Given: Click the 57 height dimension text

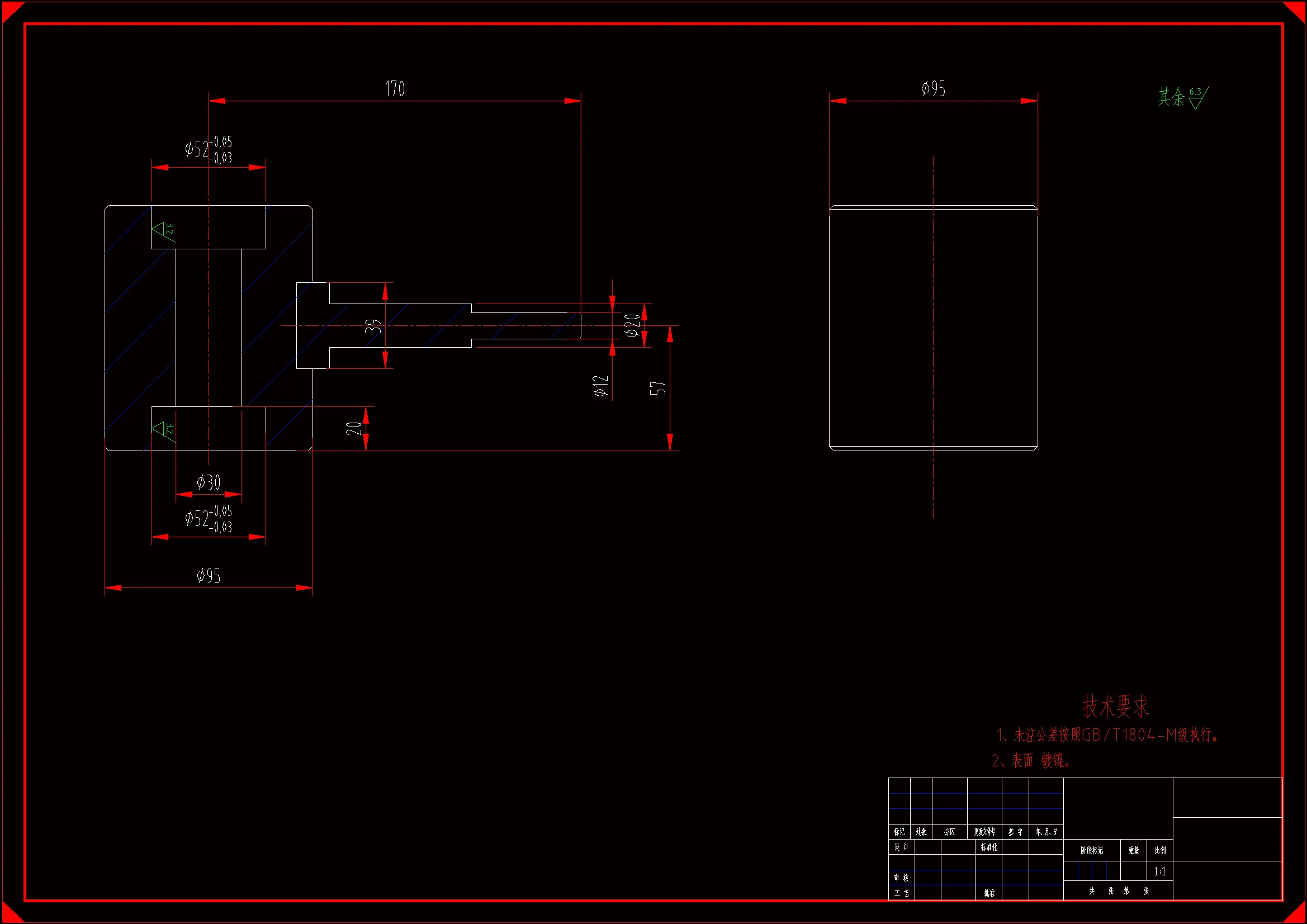Looking at the screenshot, I should tap(657, 388).
